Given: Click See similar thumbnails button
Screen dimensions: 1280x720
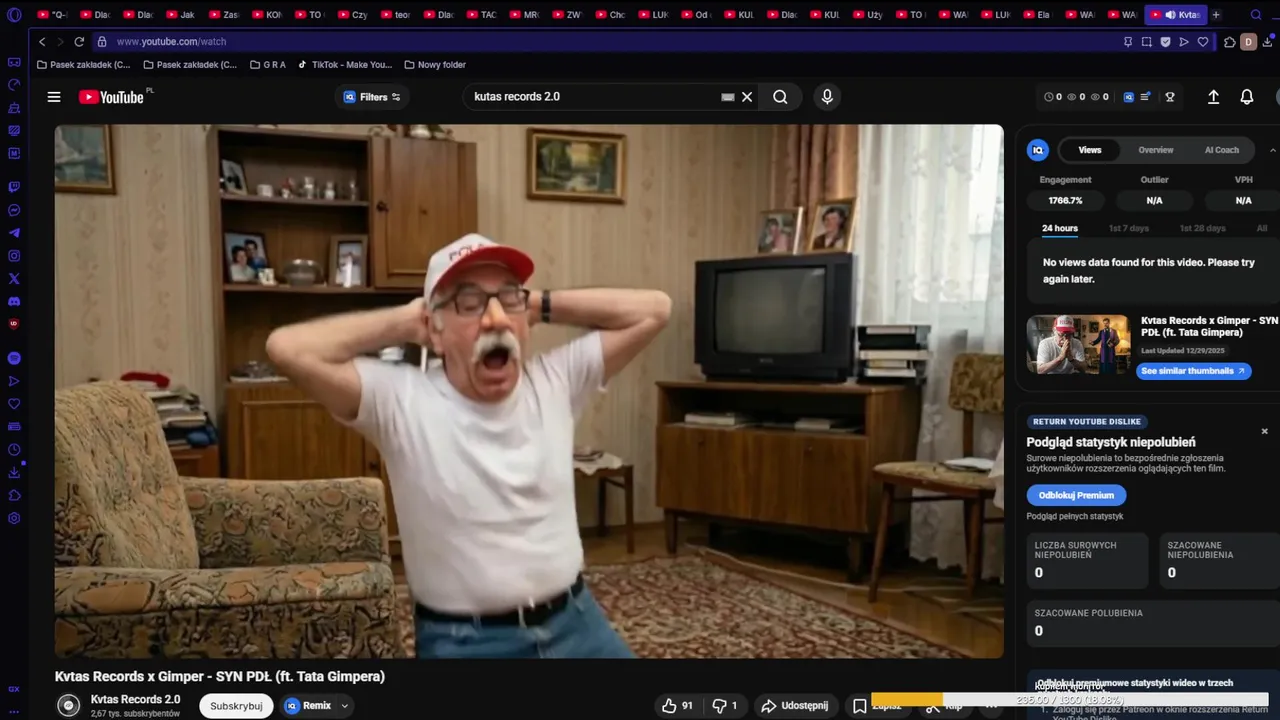Looking at the screenshot, I should (1194, 371).
